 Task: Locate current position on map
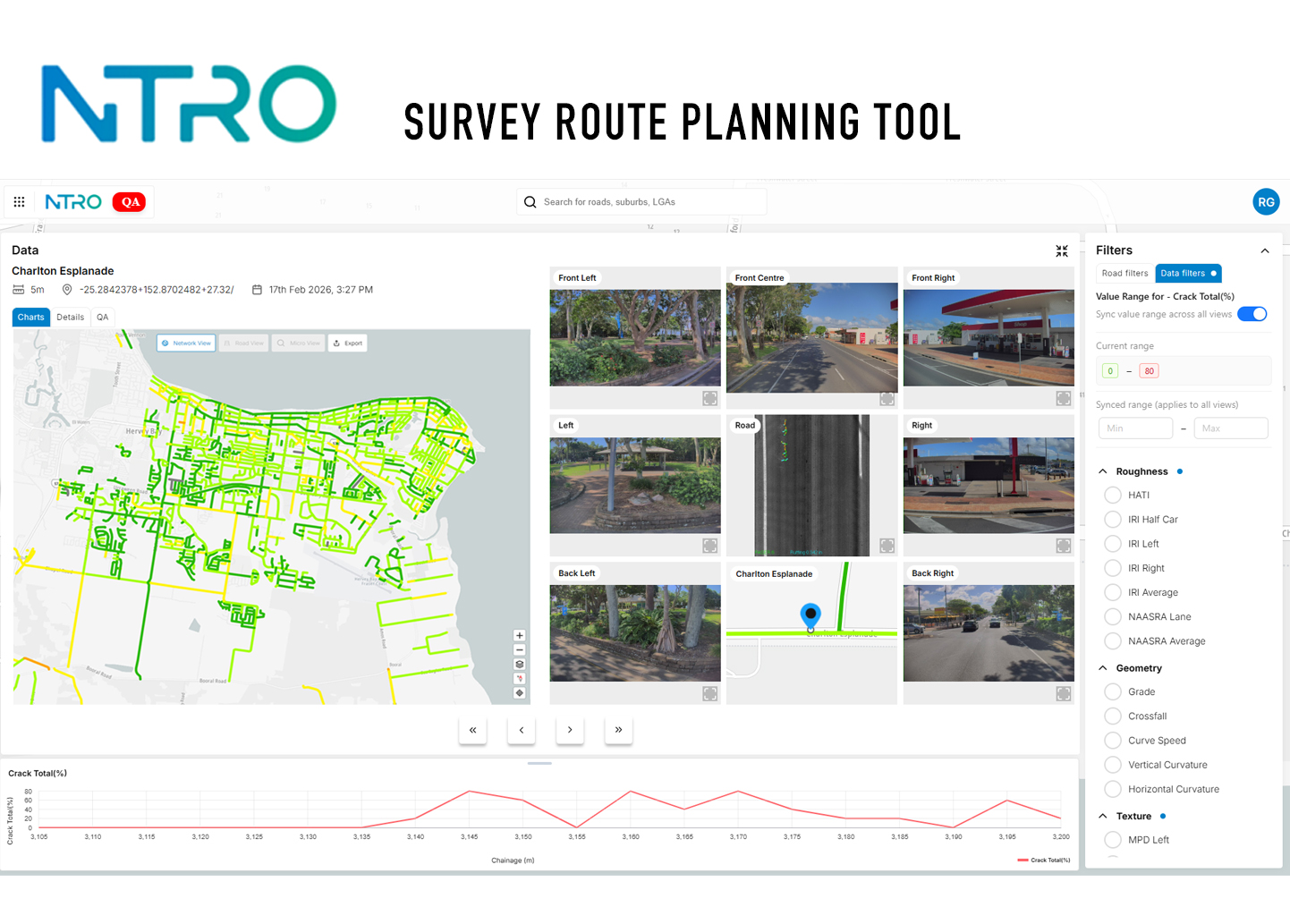pos(520,693)
